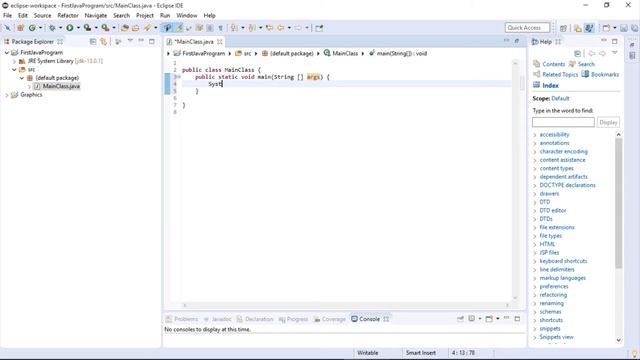Open the Open Console dropdown arrow
This screenshot has height=360, width=640.
[x=498, y=319]
